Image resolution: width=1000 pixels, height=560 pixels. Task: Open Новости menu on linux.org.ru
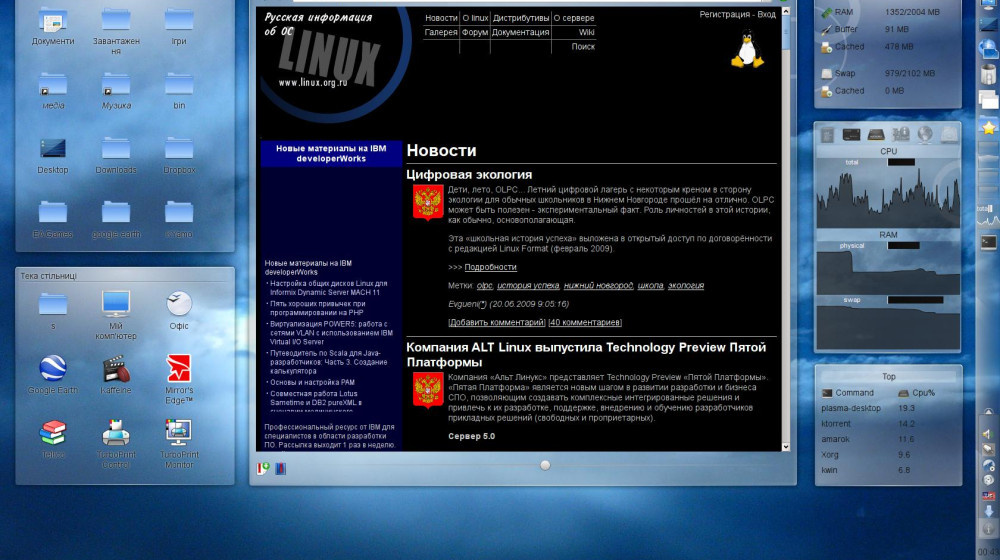tap(441, 18)
